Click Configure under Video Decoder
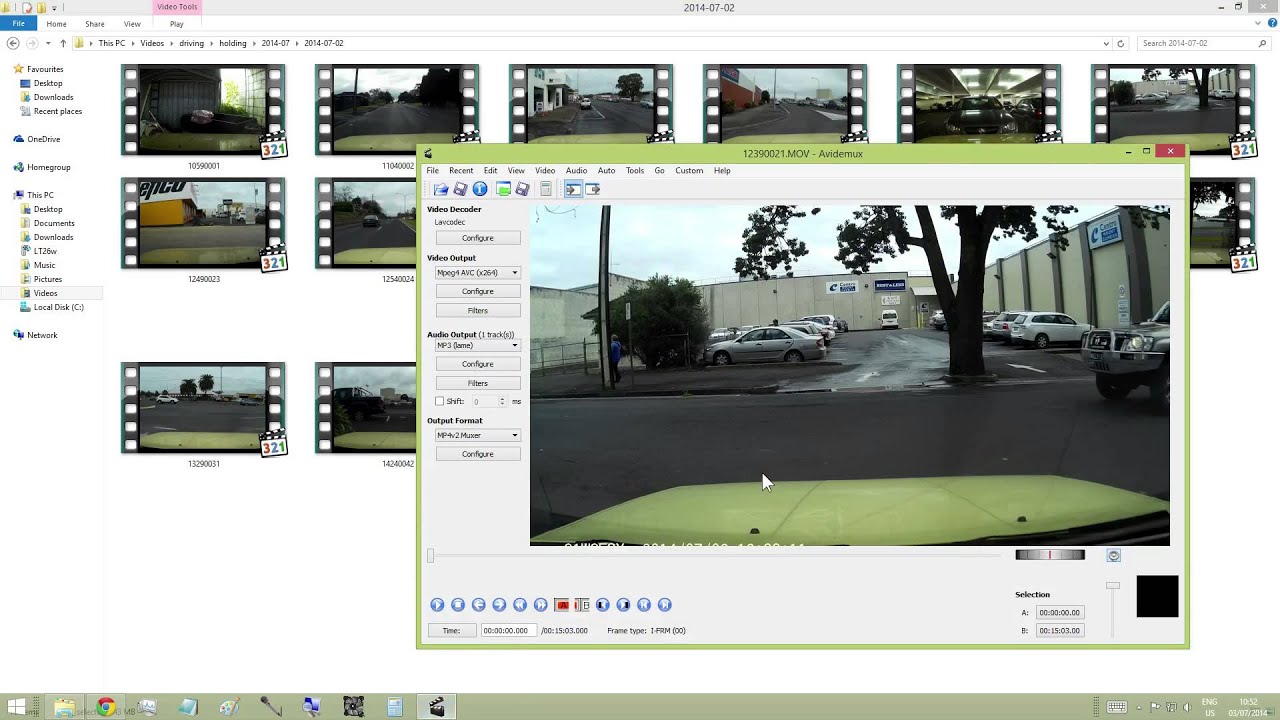 (x=478, y=238)
